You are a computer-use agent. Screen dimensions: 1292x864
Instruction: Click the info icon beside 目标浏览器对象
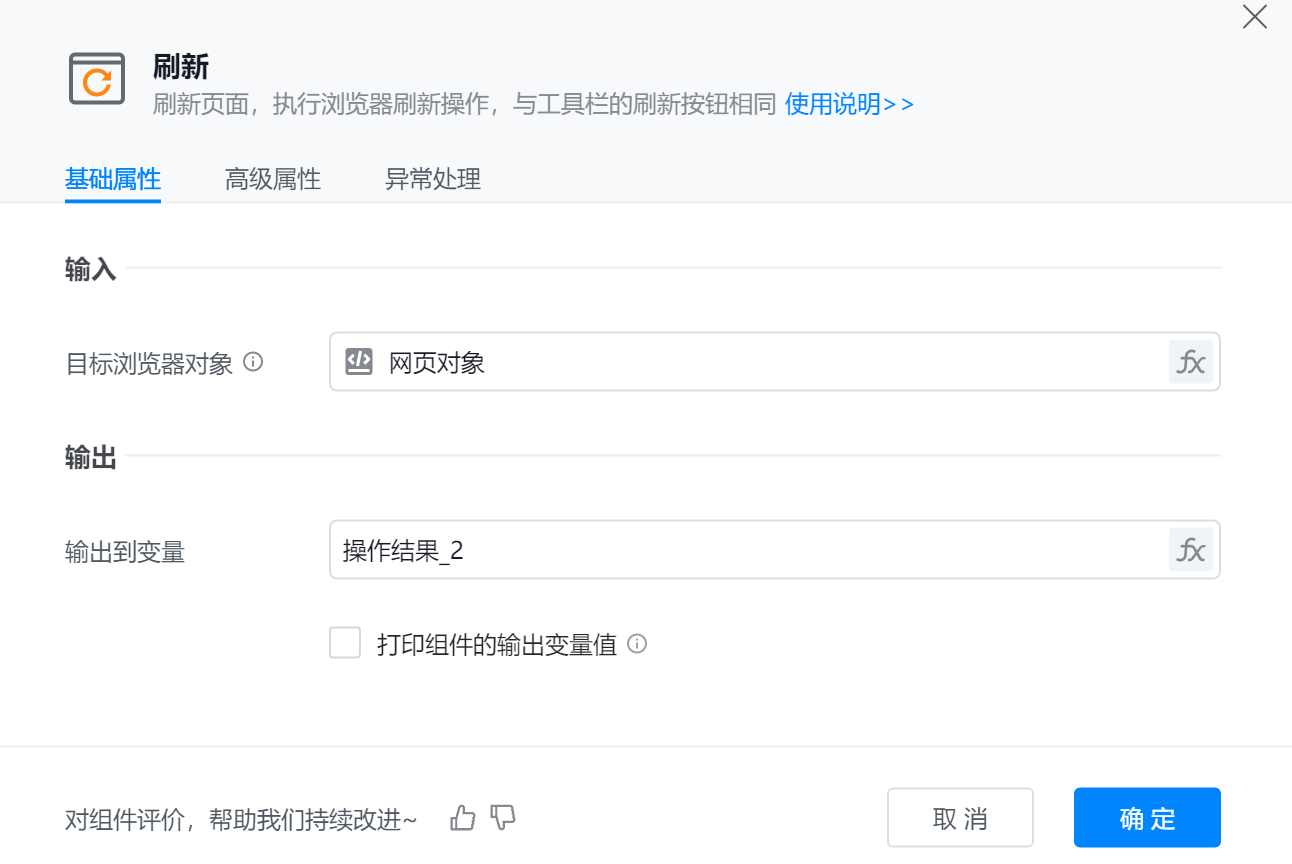point(253,362)
